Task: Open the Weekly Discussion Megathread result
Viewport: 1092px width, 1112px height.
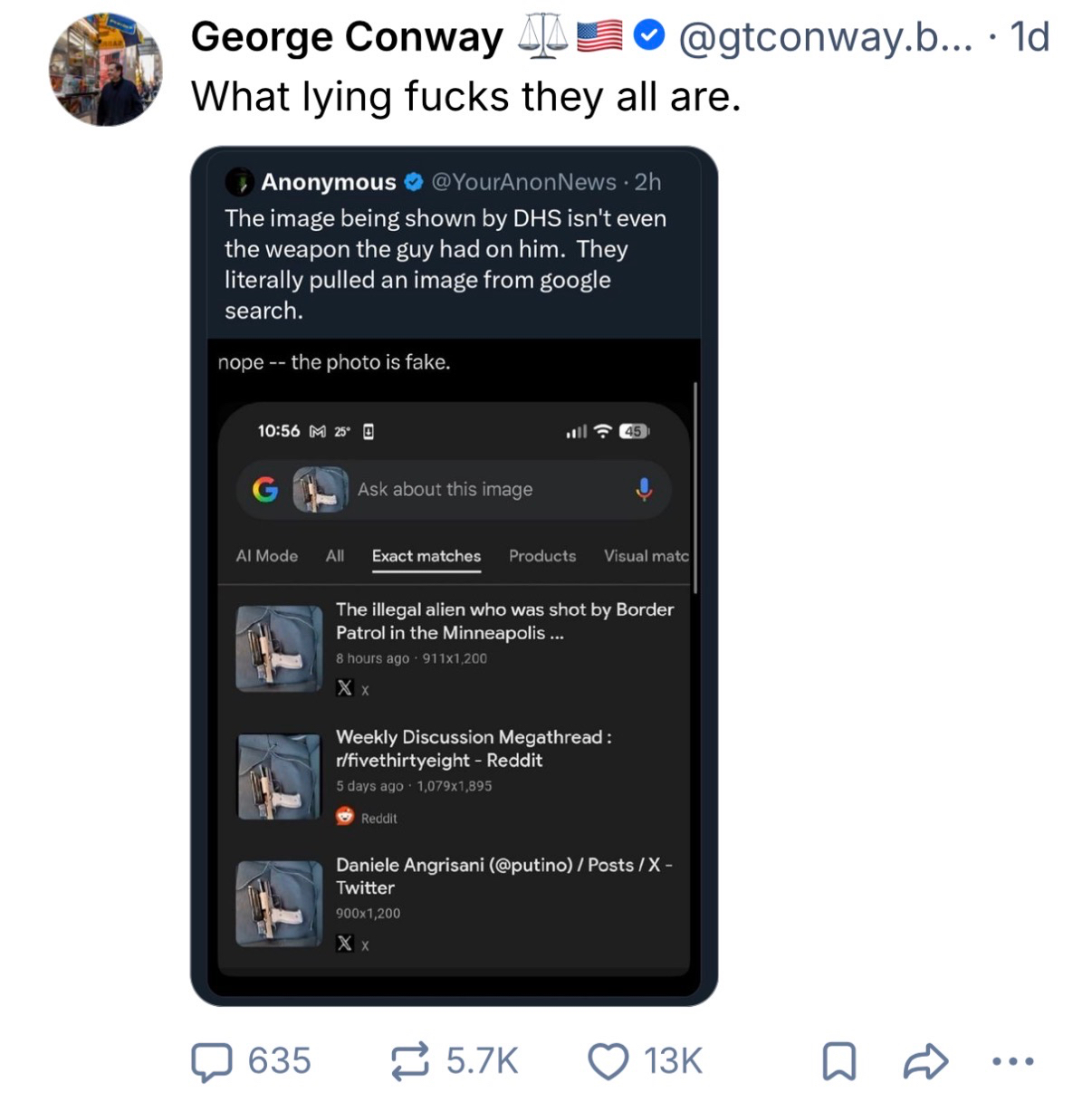Action: click(x=473, y=749)
